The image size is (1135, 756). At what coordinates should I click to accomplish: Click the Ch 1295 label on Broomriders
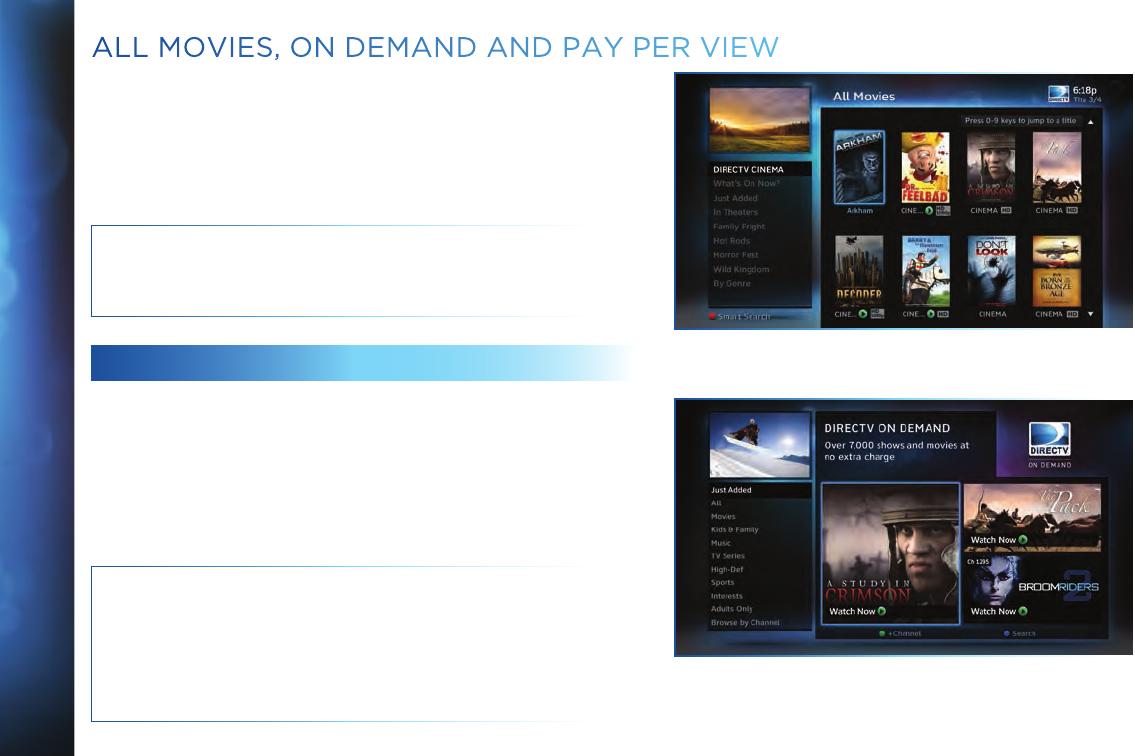(978, 562)
